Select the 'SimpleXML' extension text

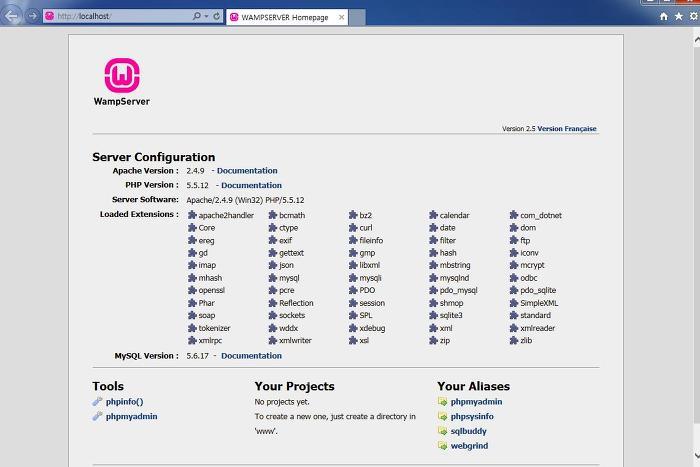coord(539,303)
